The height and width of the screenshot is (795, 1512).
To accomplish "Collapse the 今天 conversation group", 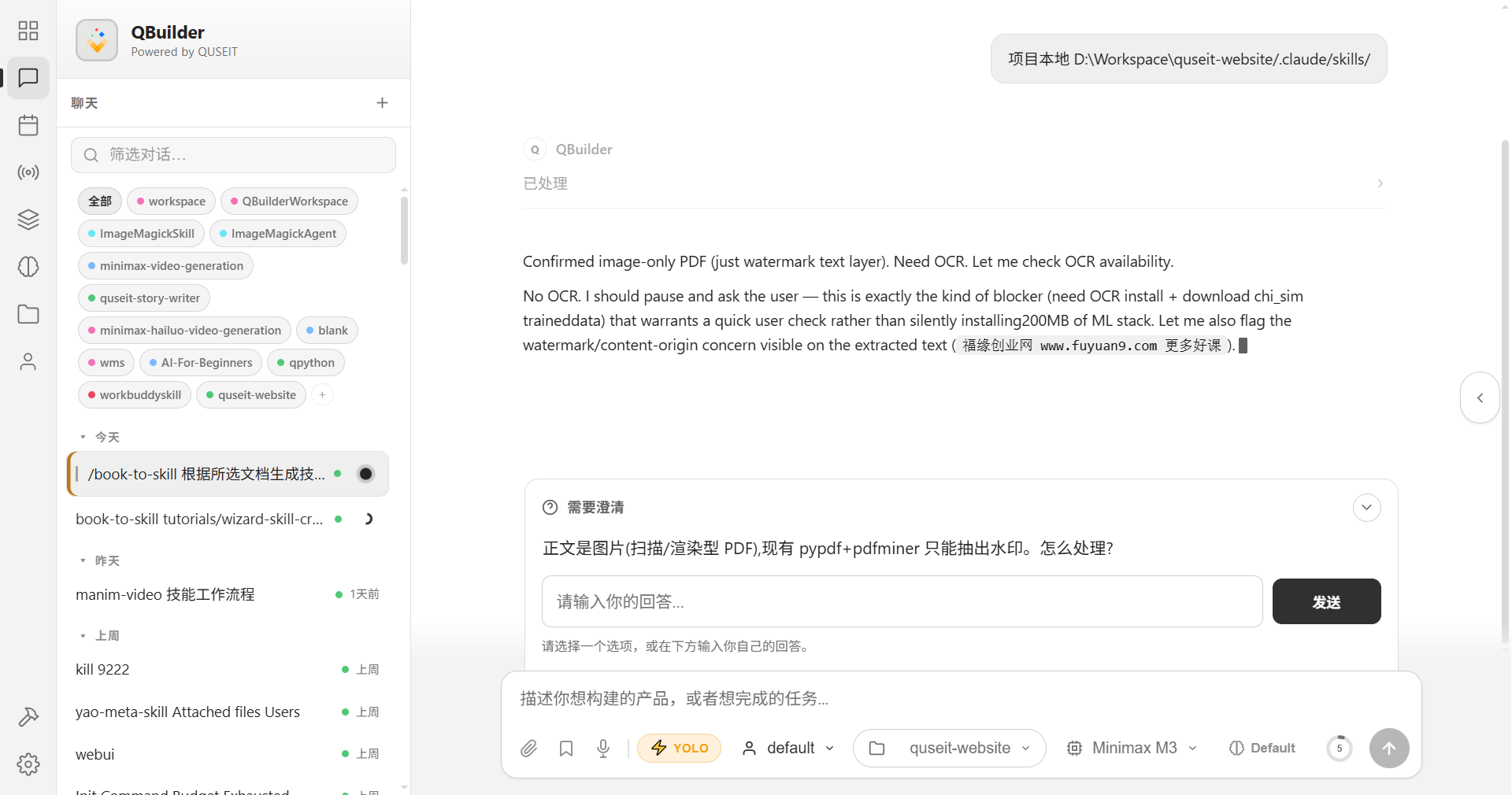I will click(98, 437).
